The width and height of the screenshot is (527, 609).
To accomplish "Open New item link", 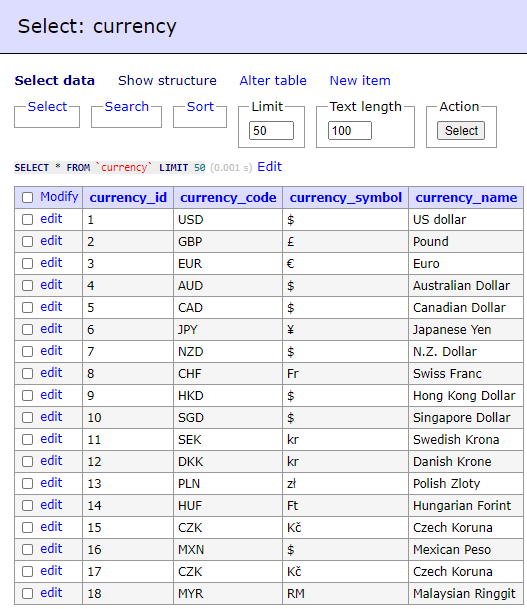I will 360,80.
